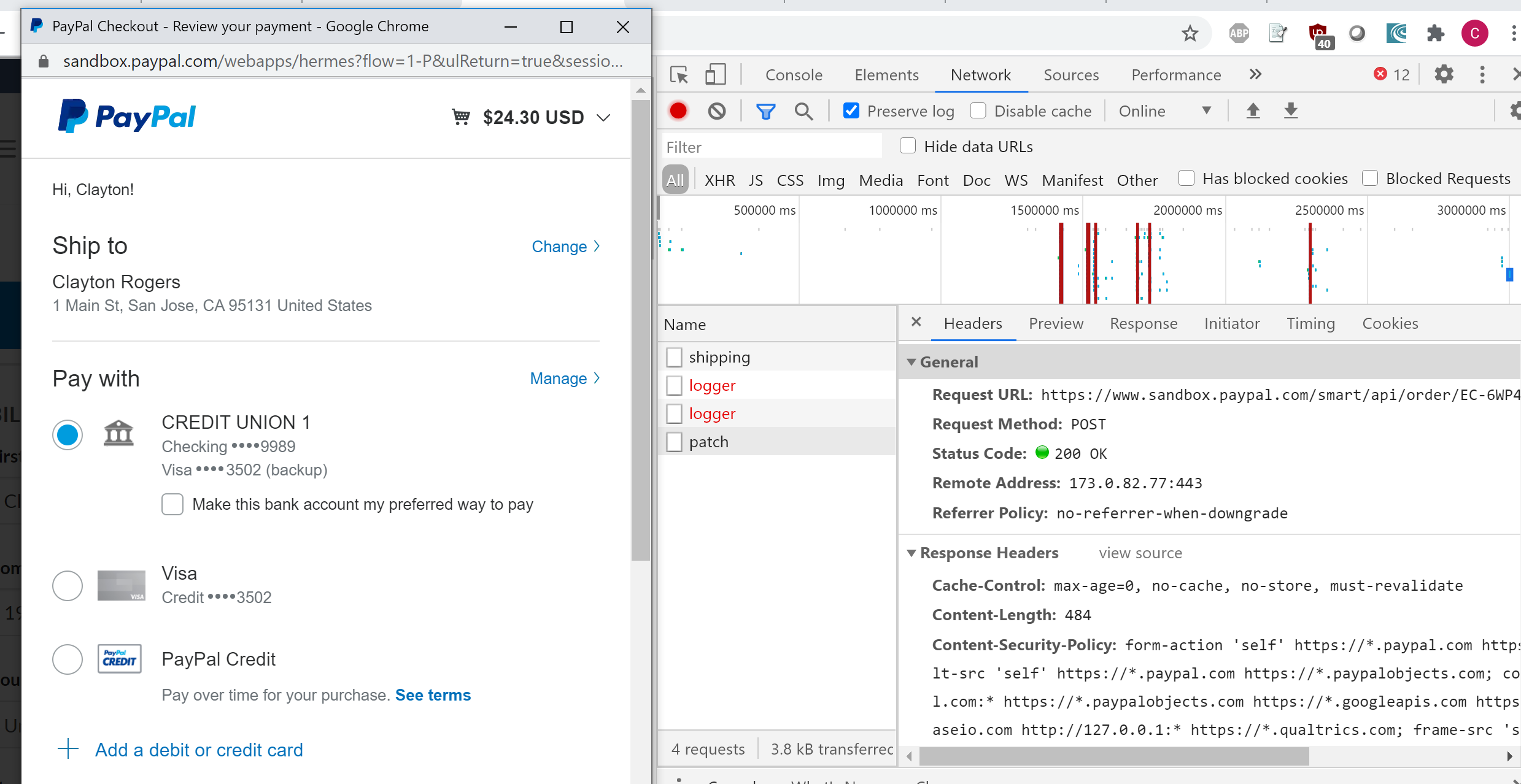The height and width of the screenshot is (784, 1521).
Task: Click the network Filter input field
Action: pyautogui.click(x=772, y=147)
